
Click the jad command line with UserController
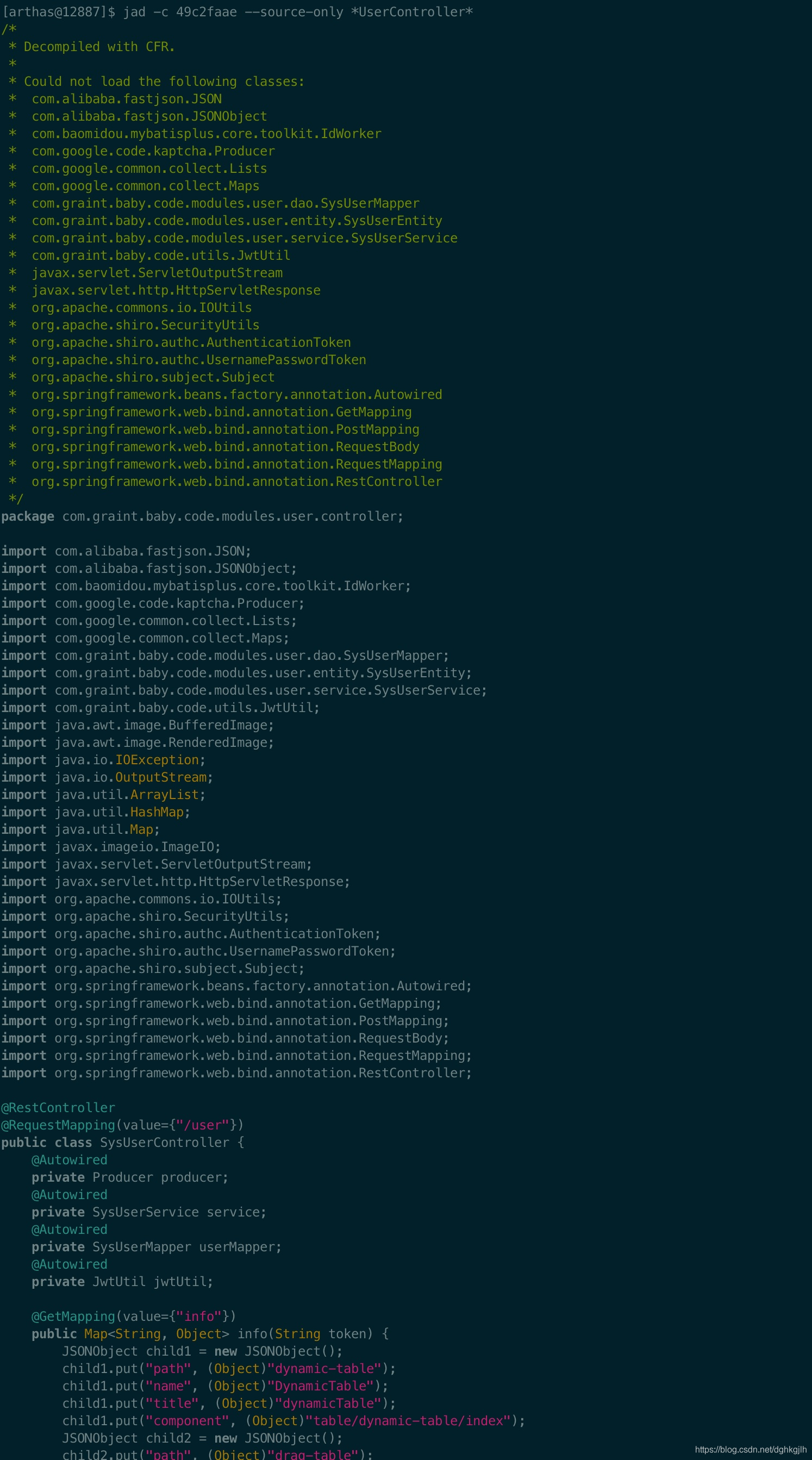click(x=237, y=12)
